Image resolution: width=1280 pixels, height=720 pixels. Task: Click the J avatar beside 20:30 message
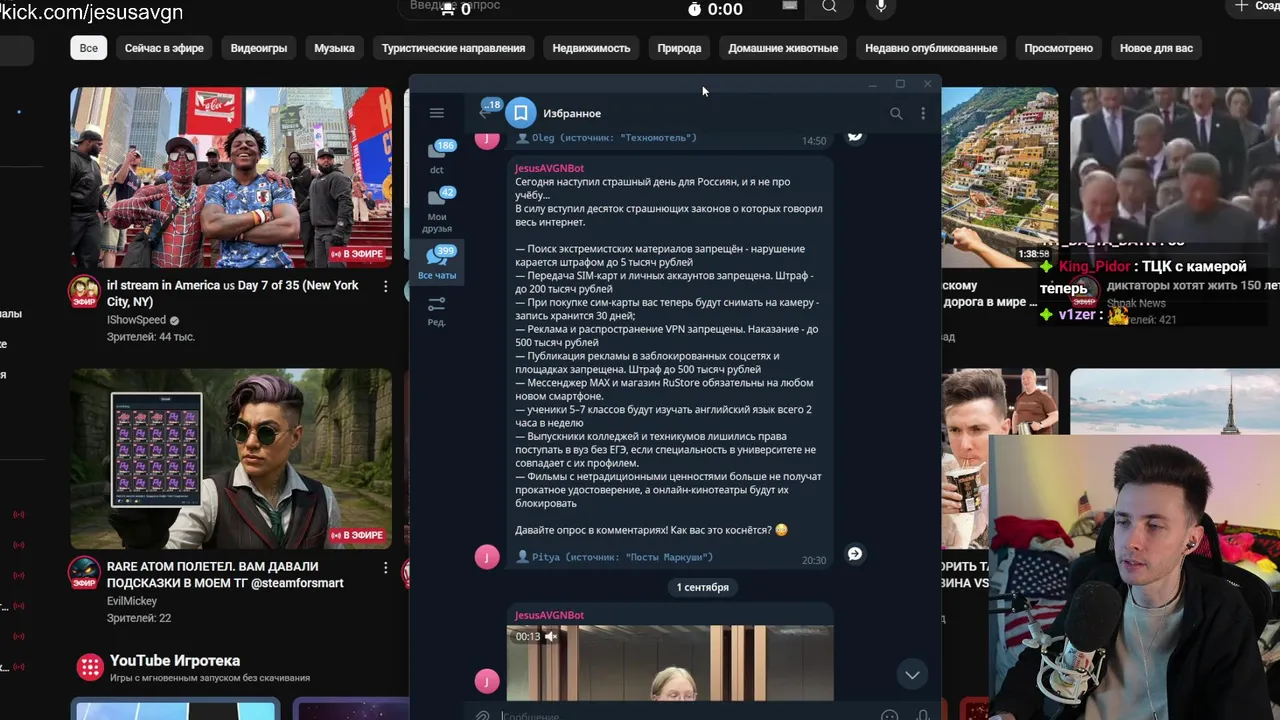point(487,556)
